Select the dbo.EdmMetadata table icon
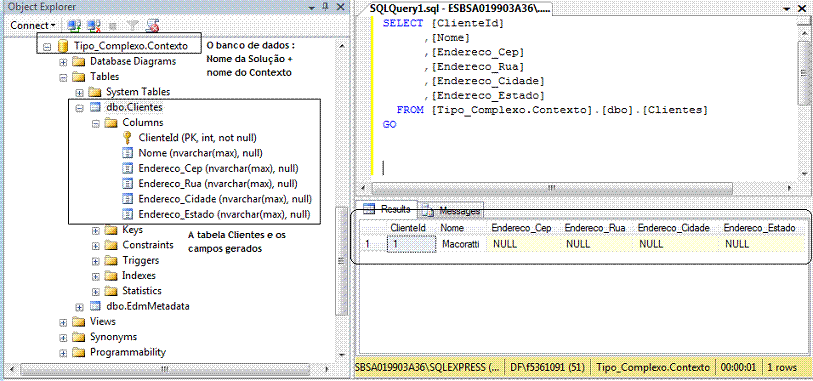 95,306
